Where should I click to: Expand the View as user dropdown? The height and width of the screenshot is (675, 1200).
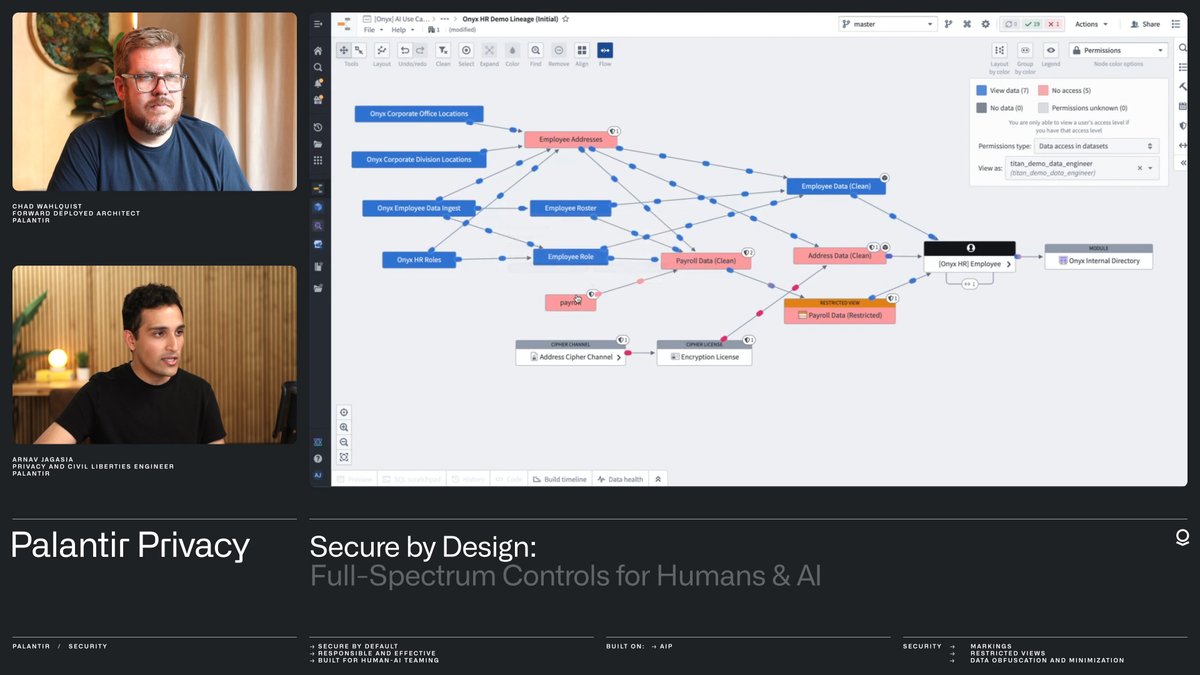[x=1151, y=168]
